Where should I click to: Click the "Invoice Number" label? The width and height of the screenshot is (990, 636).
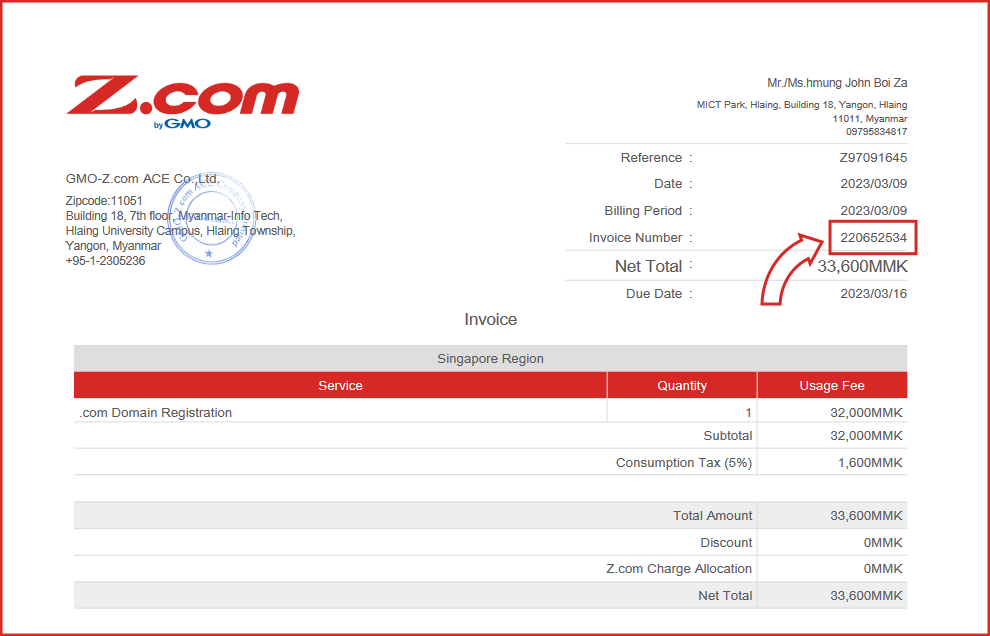635,238
